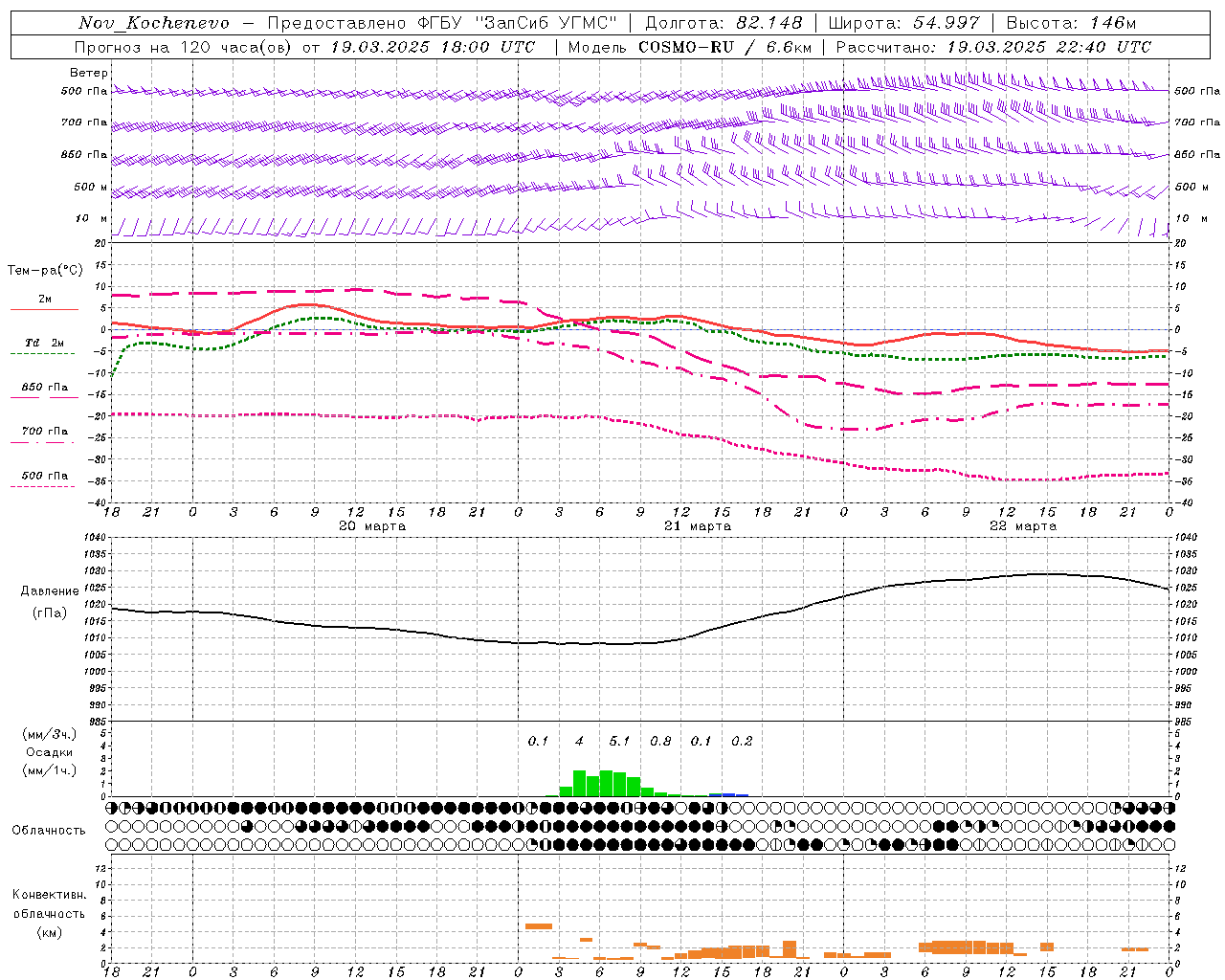The height and width of the screenshot is (980, 1225).
Task: Click the '(гПа)' unit under Давление
Action: click(x=50, y=612)
